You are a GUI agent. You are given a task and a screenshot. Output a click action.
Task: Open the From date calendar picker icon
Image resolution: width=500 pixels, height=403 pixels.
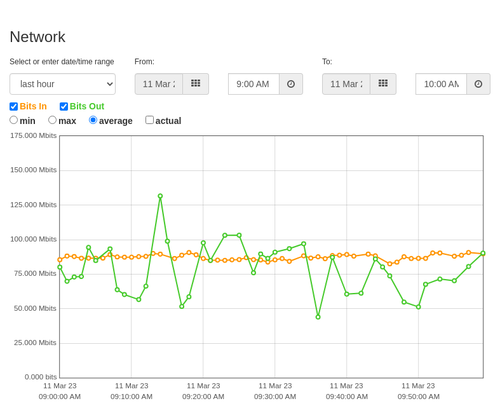pyautogui.click(x=196, y=84)
